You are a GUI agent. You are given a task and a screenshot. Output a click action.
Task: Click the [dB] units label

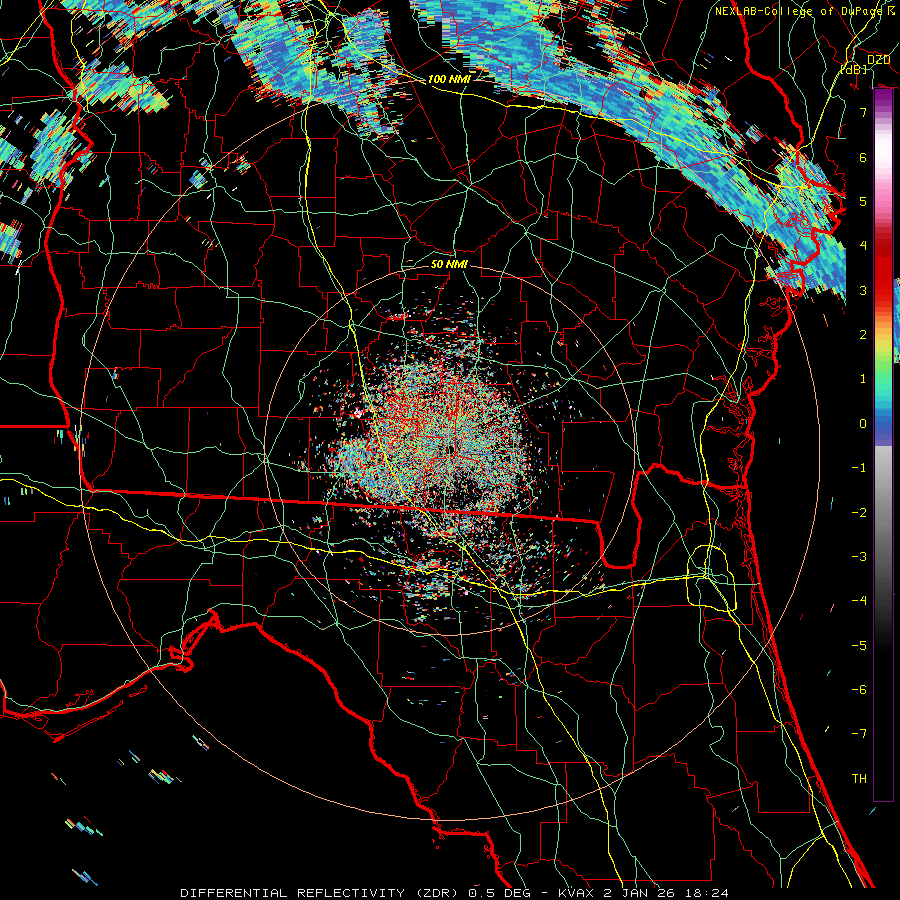(853, 69)
